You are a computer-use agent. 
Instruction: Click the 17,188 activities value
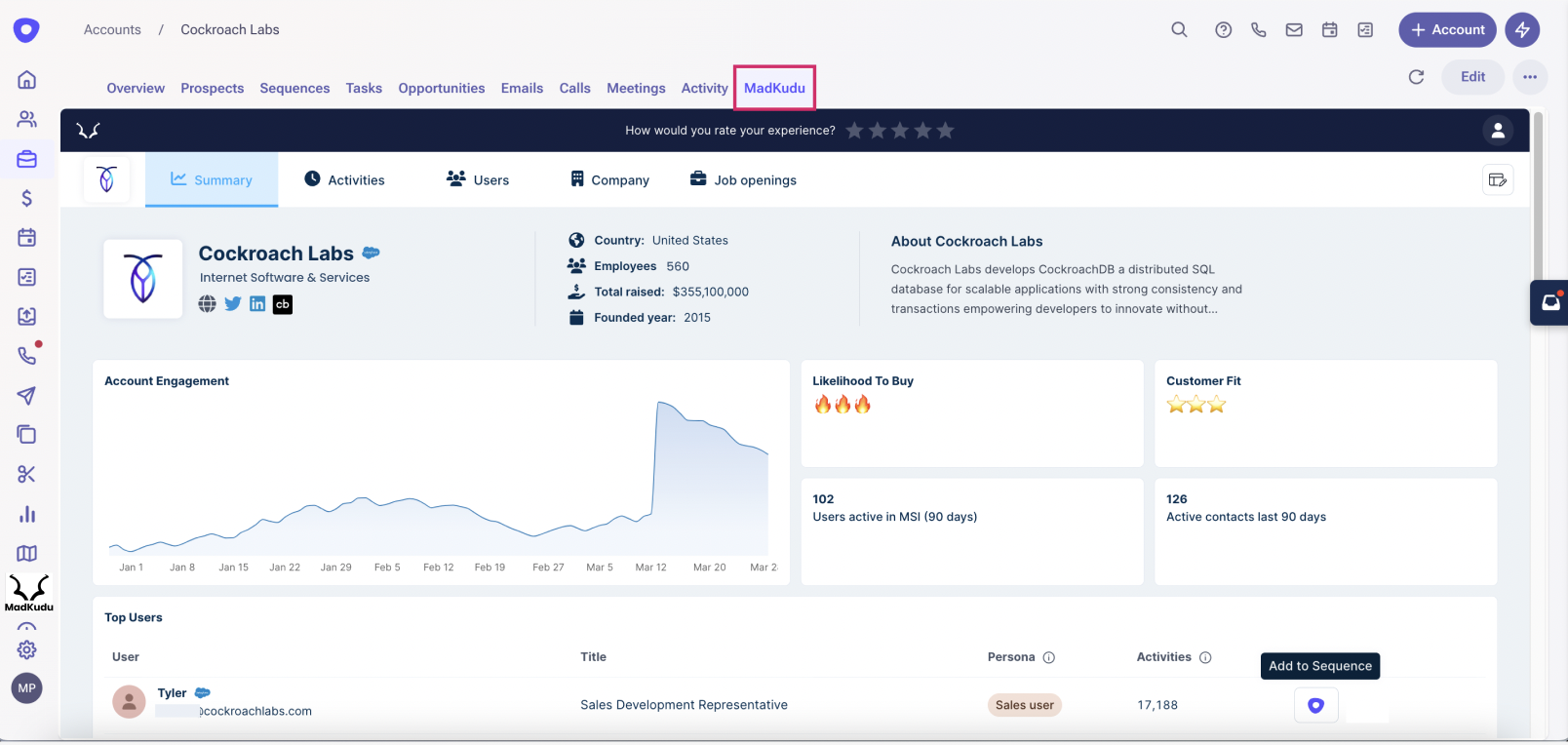click(1157, 705)
